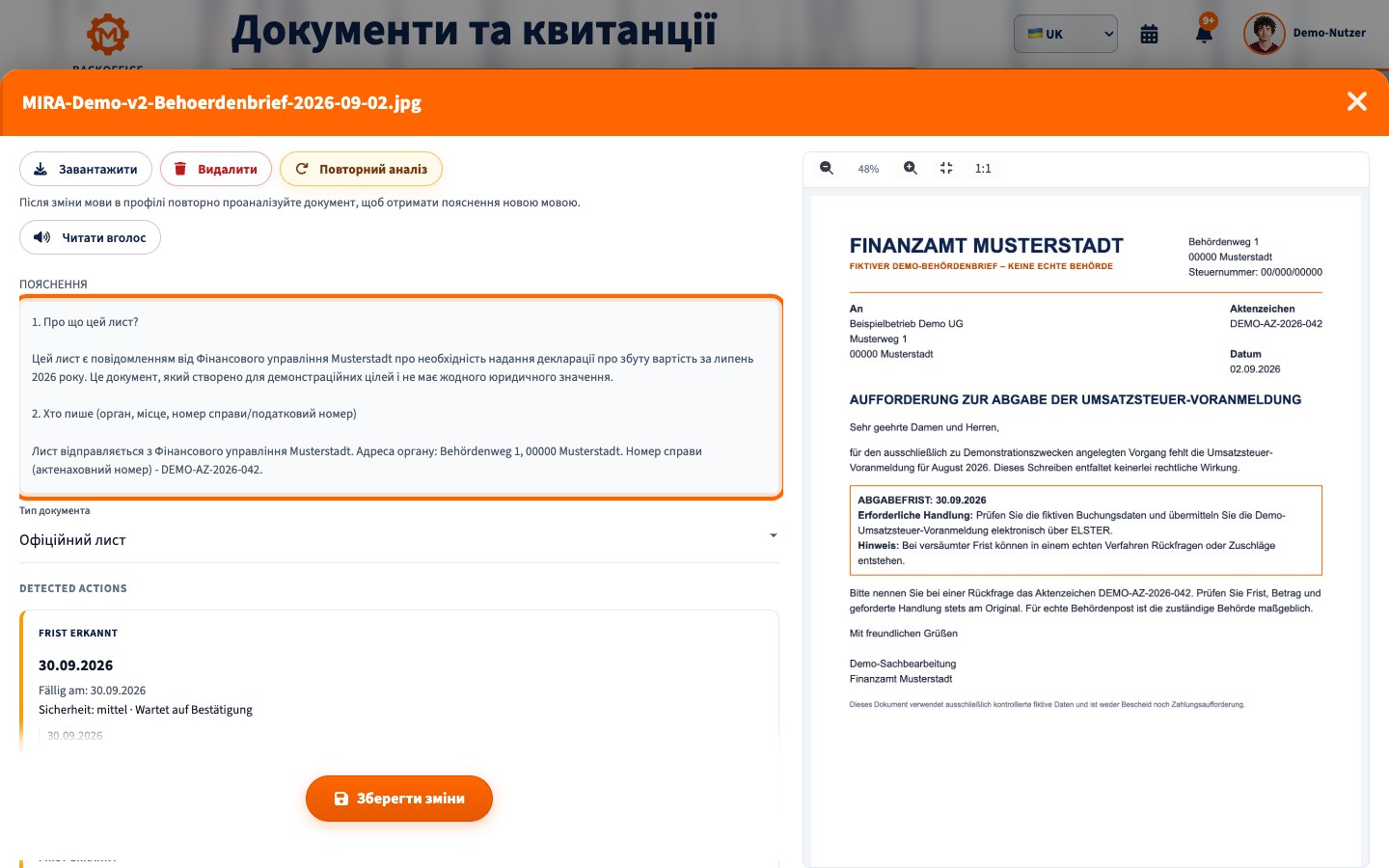
Task: Click the speaker icon in Читати вголос
Action: 41,237
